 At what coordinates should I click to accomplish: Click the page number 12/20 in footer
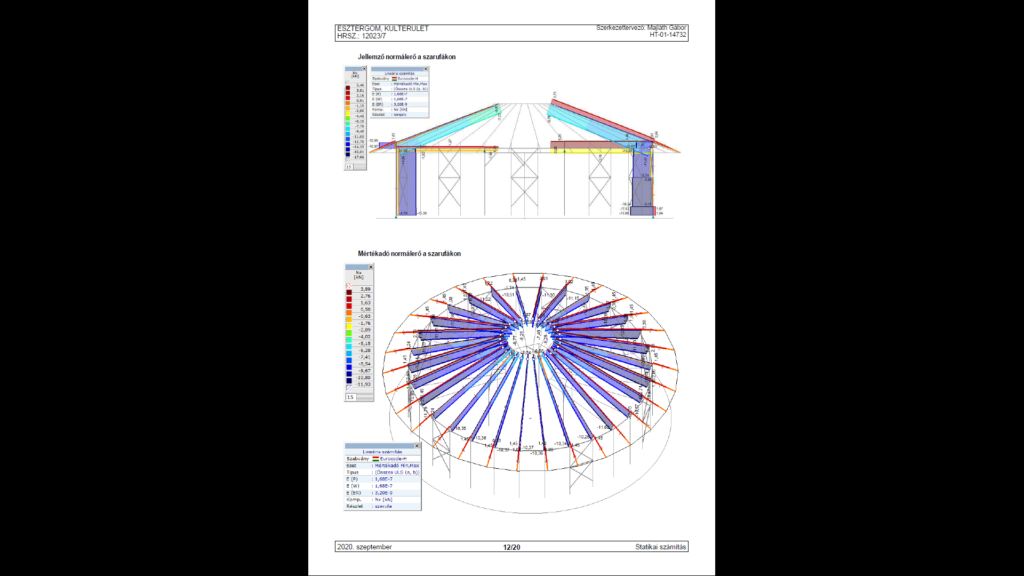pos(511,547)
